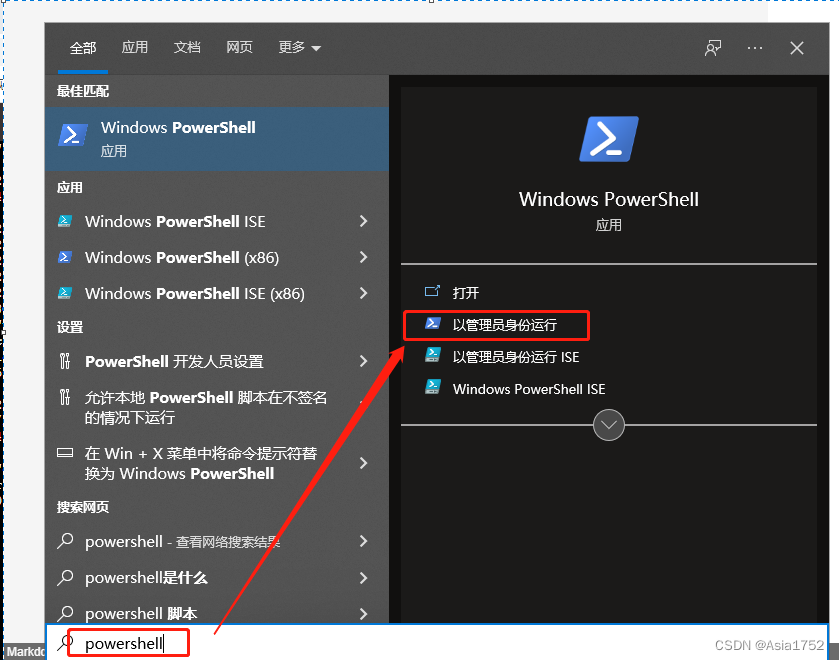Search the web for powershell是什么
The height and width of the screenshot is (660, 839).
click(x=217, y=578)
